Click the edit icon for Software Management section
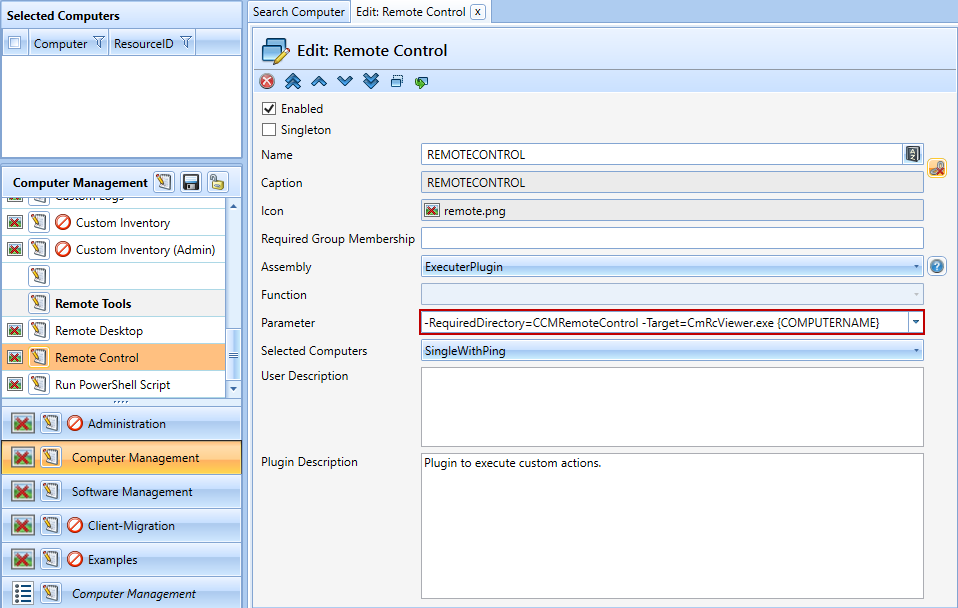This screenshot has width=958, height=608. click(51, 491)
